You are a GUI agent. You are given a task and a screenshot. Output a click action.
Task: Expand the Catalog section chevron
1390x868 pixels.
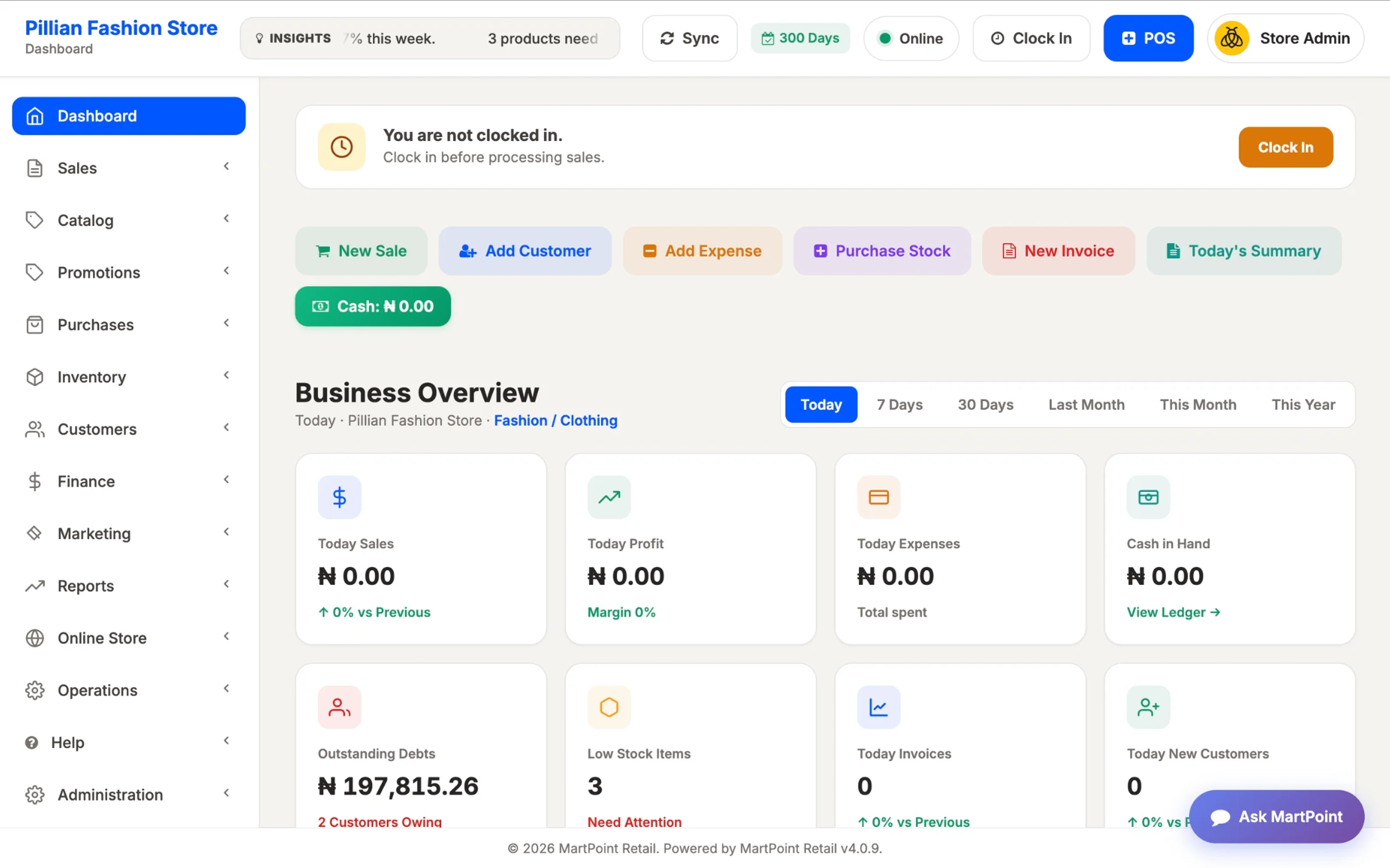(x=226, y=219)
